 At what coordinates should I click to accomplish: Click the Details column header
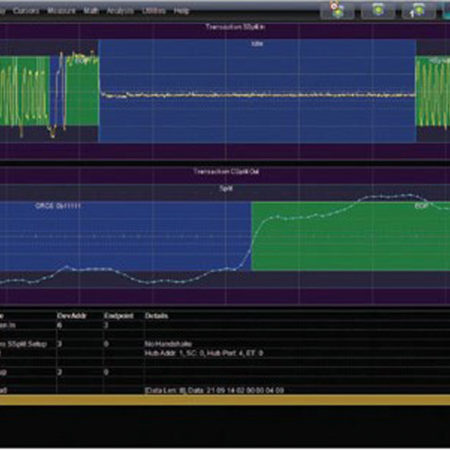click(156, 316)
